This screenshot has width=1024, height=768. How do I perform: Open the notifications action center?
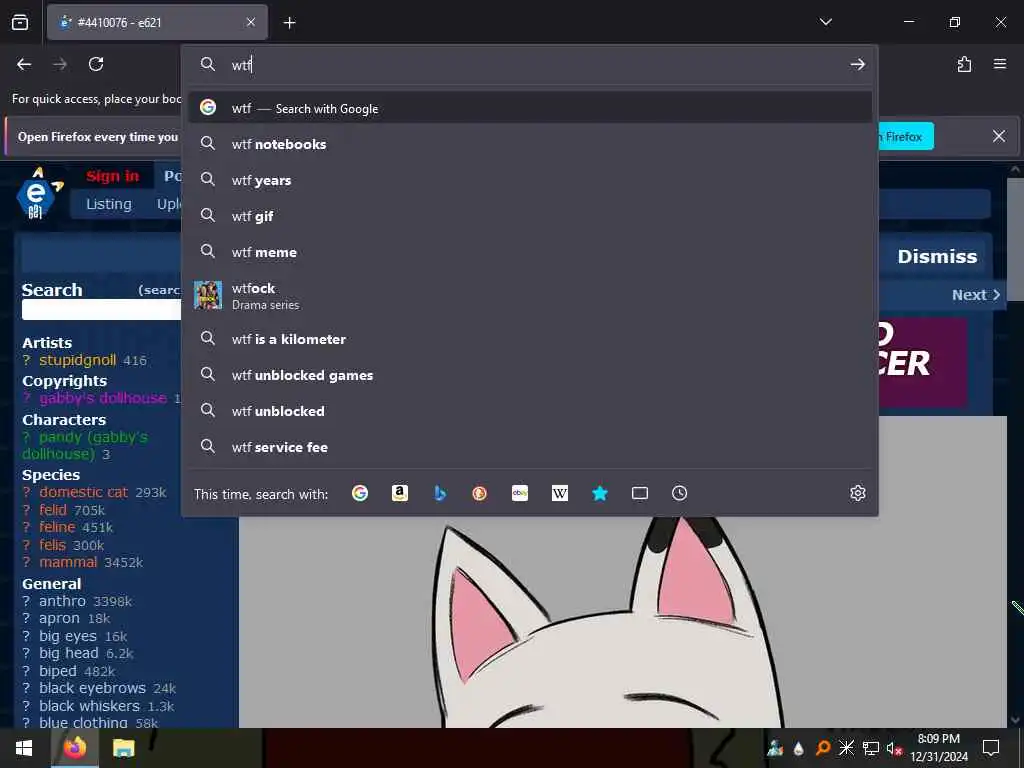tap(991, 748)
